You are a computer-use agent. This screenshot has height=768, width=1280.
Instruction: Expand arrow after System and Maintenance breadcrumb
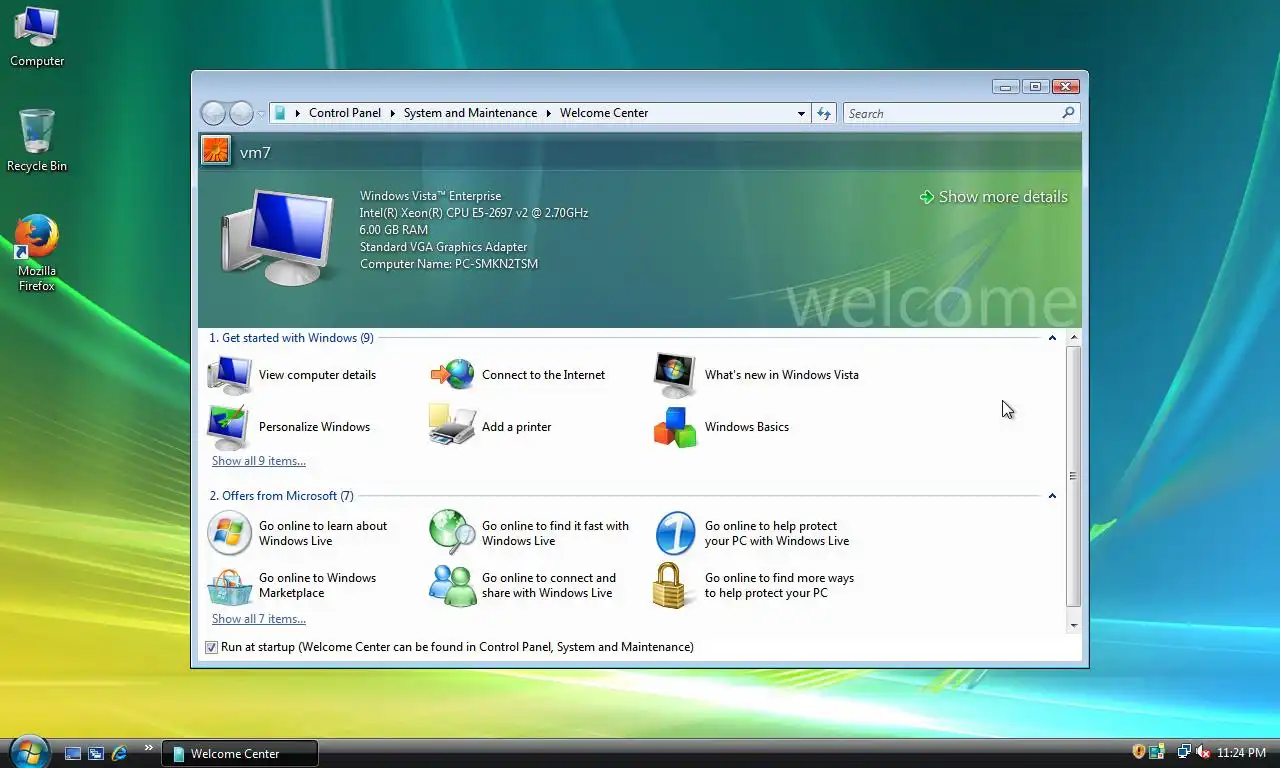coord(548,113)
